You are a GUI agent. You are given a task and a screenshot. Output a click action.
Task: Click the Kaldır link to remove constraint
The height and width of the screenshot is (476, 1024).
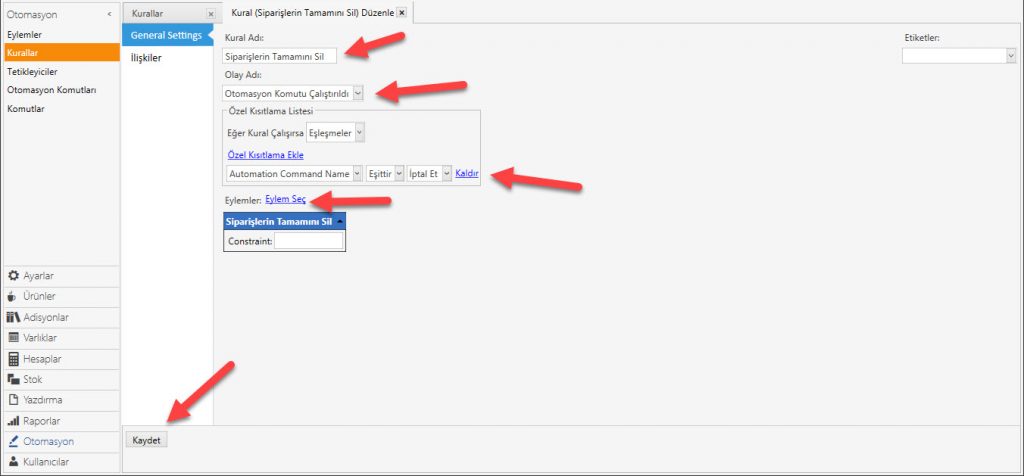tap(467, 174)
